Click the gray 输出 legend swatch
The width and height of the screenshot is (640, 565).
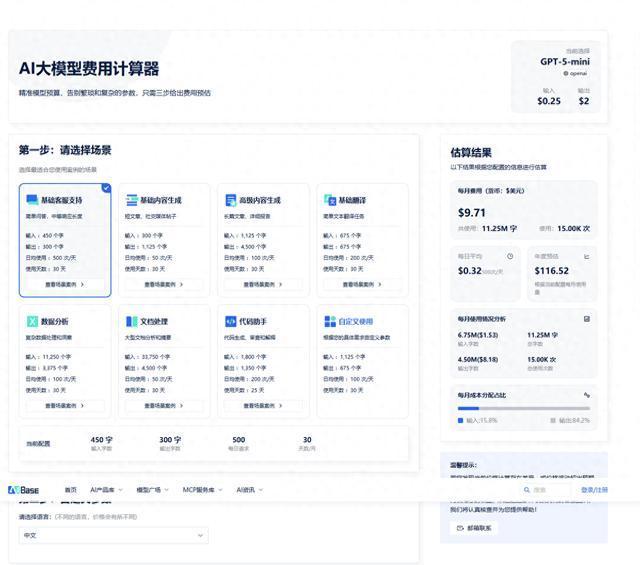click(553, 420)
